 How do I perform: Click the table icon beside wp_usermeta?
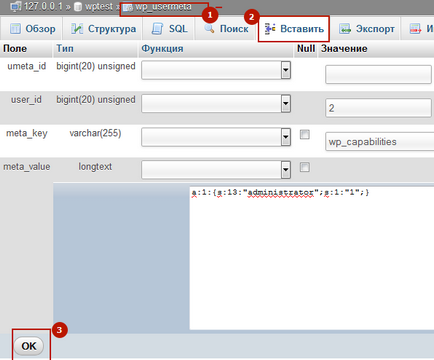coord(128,7)
